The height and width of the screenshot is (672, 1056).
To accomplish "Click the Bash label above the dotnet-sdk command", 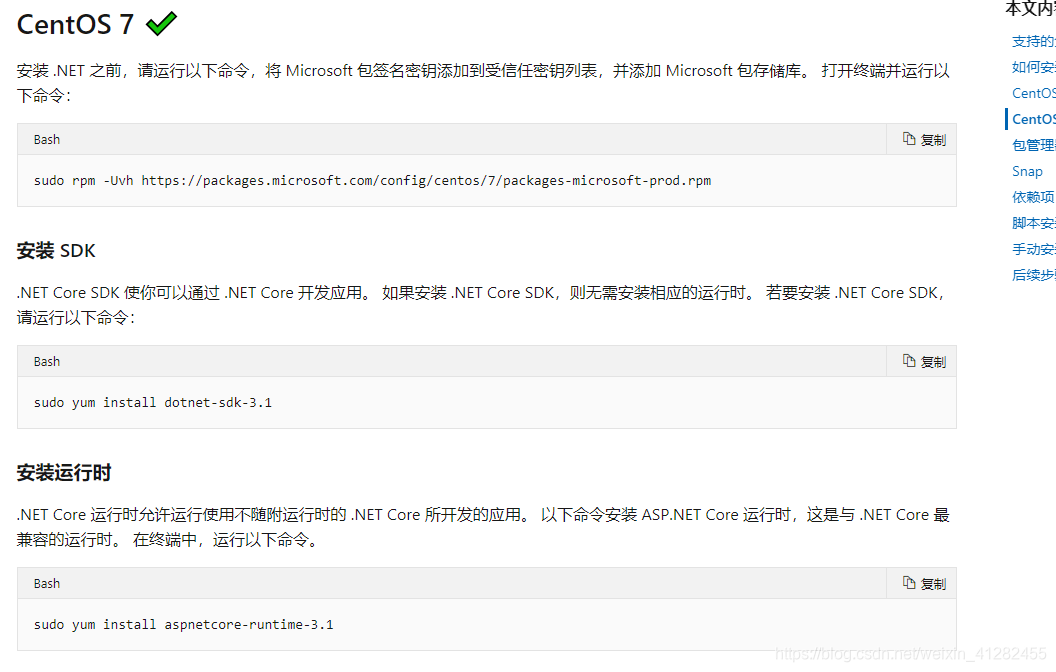I will point(46,362).
